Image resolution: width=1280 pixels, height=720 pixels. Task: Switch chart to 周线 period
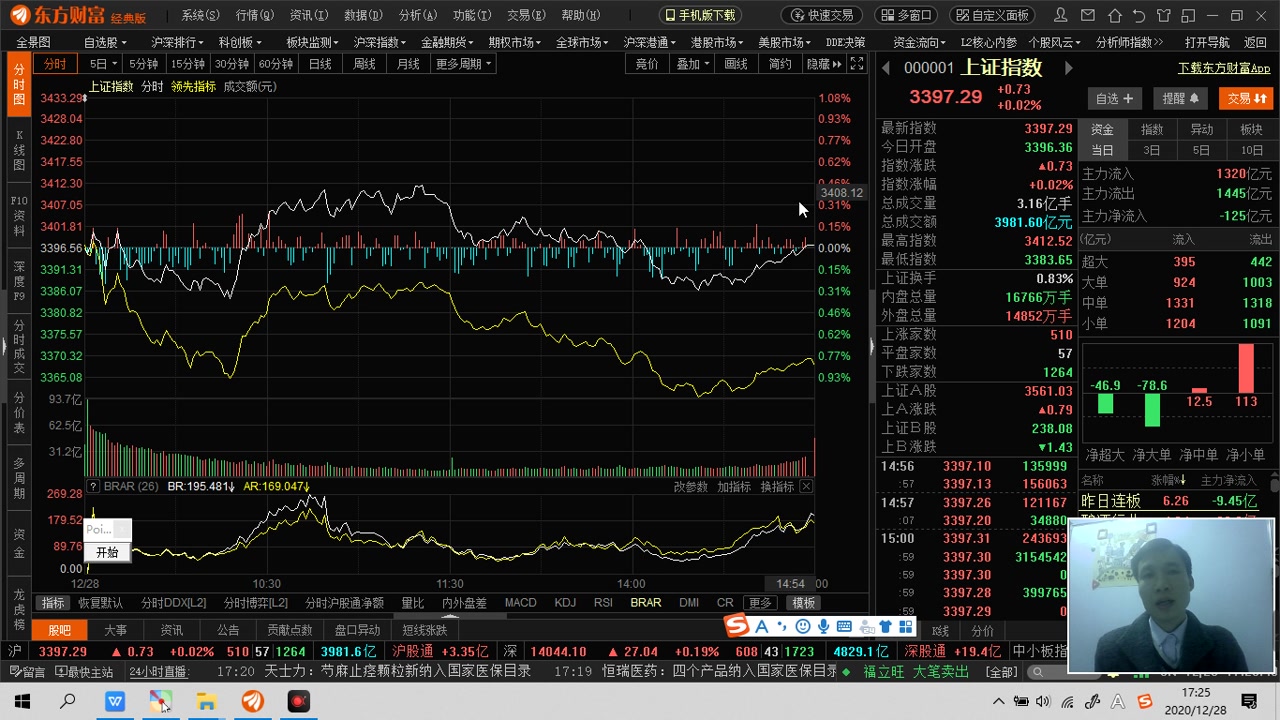pos(364,63)
